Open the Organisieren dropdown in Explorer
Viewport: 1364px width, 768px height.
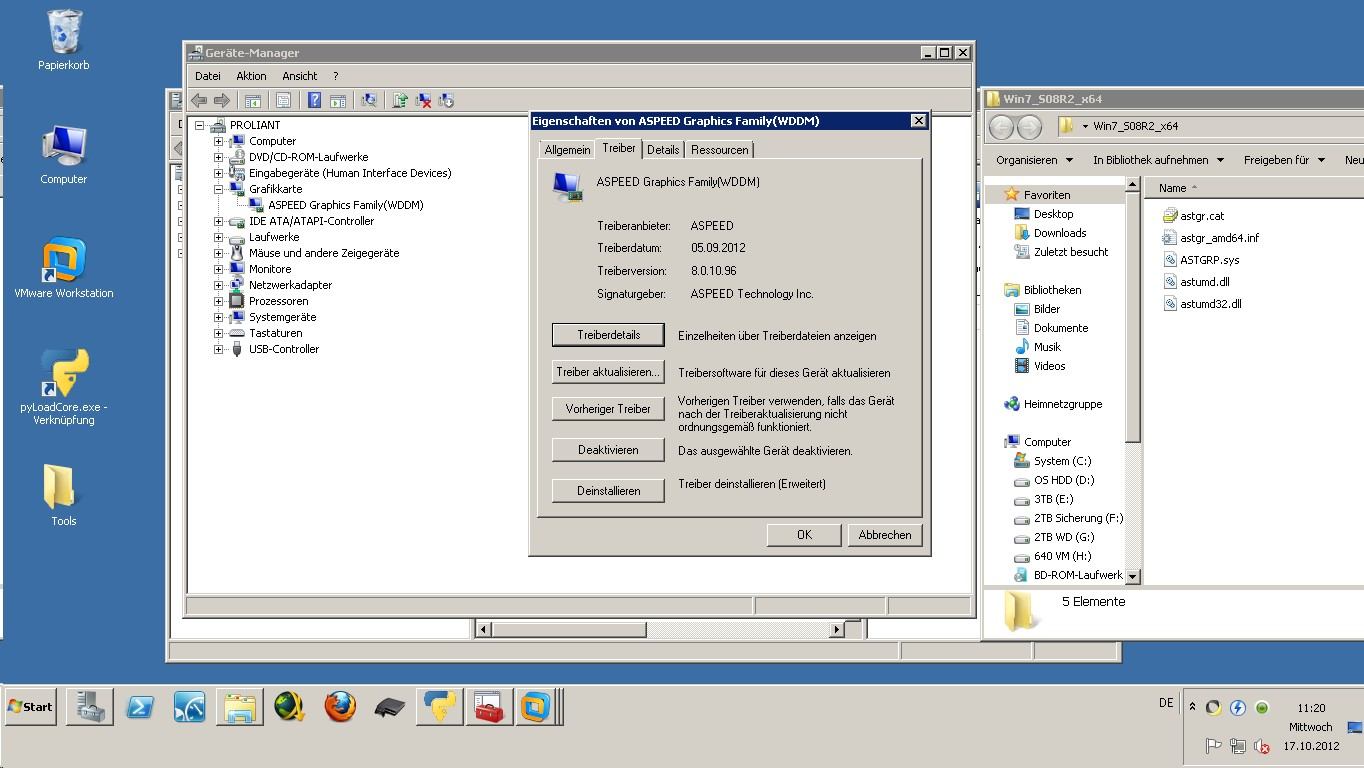click(x=1034, y=160)
